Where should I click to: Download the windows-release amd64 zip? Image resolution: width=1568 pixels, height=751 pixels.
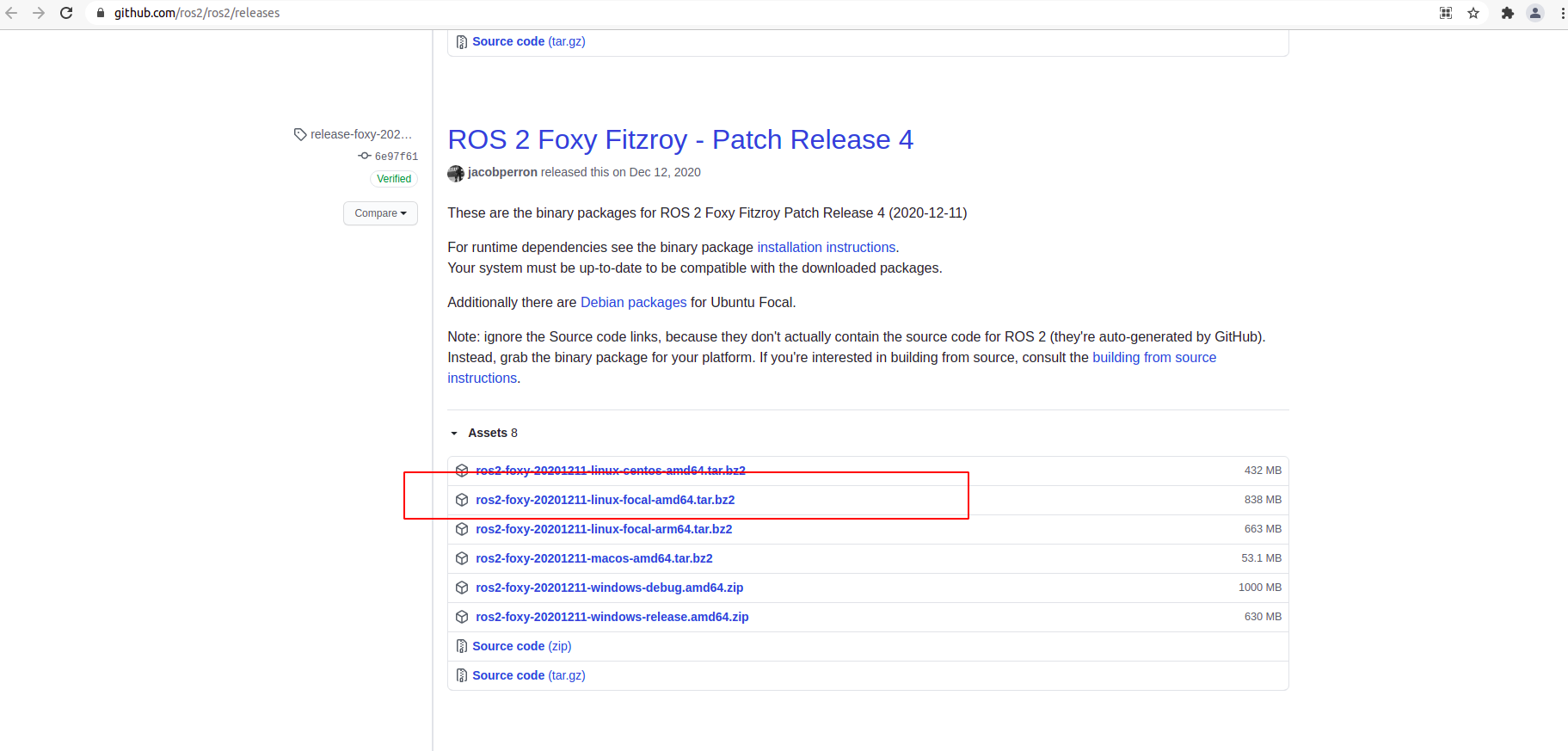point(612,617)
